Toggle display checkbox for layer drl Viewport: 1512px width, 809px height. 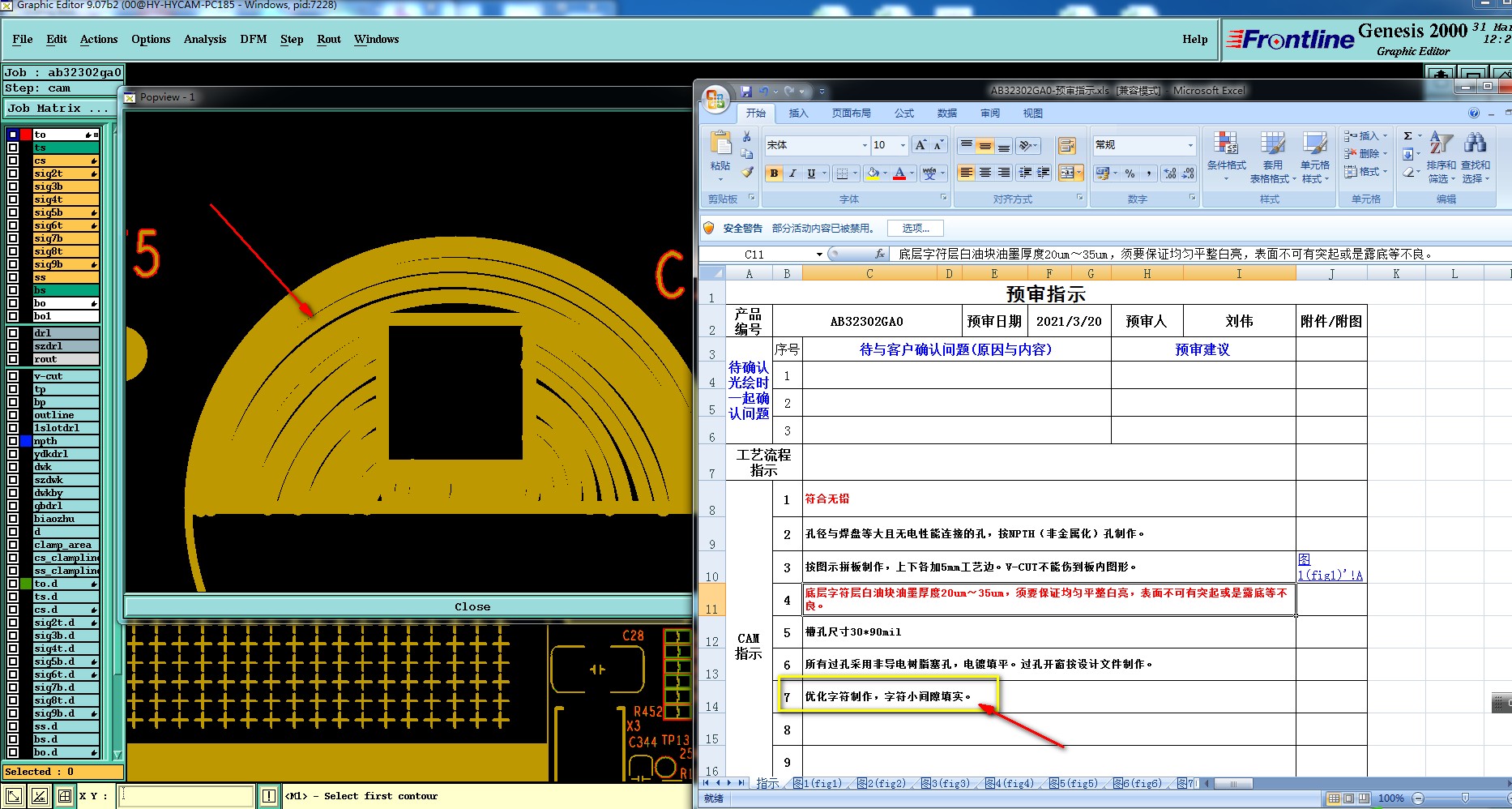click(13, 333)
